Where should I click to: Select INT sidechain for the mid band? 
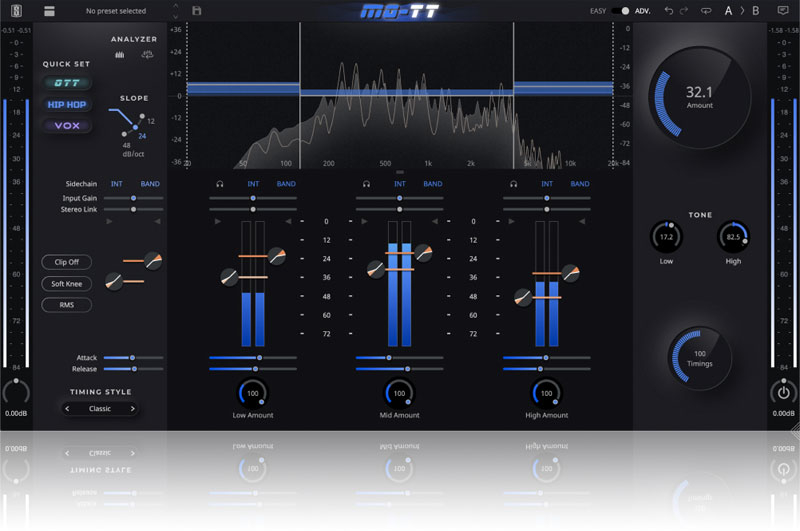pos(399,184)
